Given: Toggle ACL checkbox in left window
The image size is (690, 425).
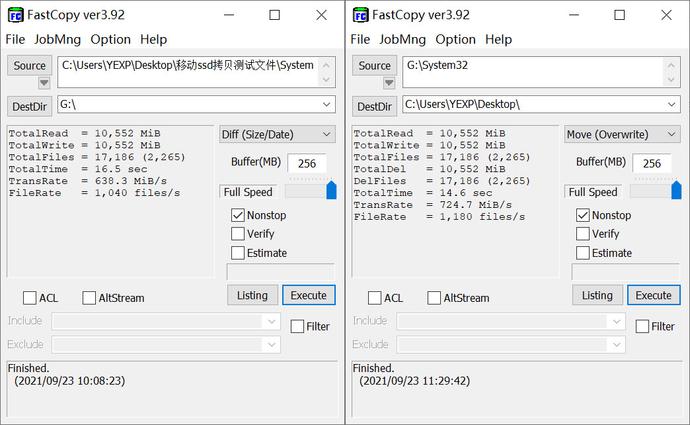Looking at the screenshot, I should point(29,298).
